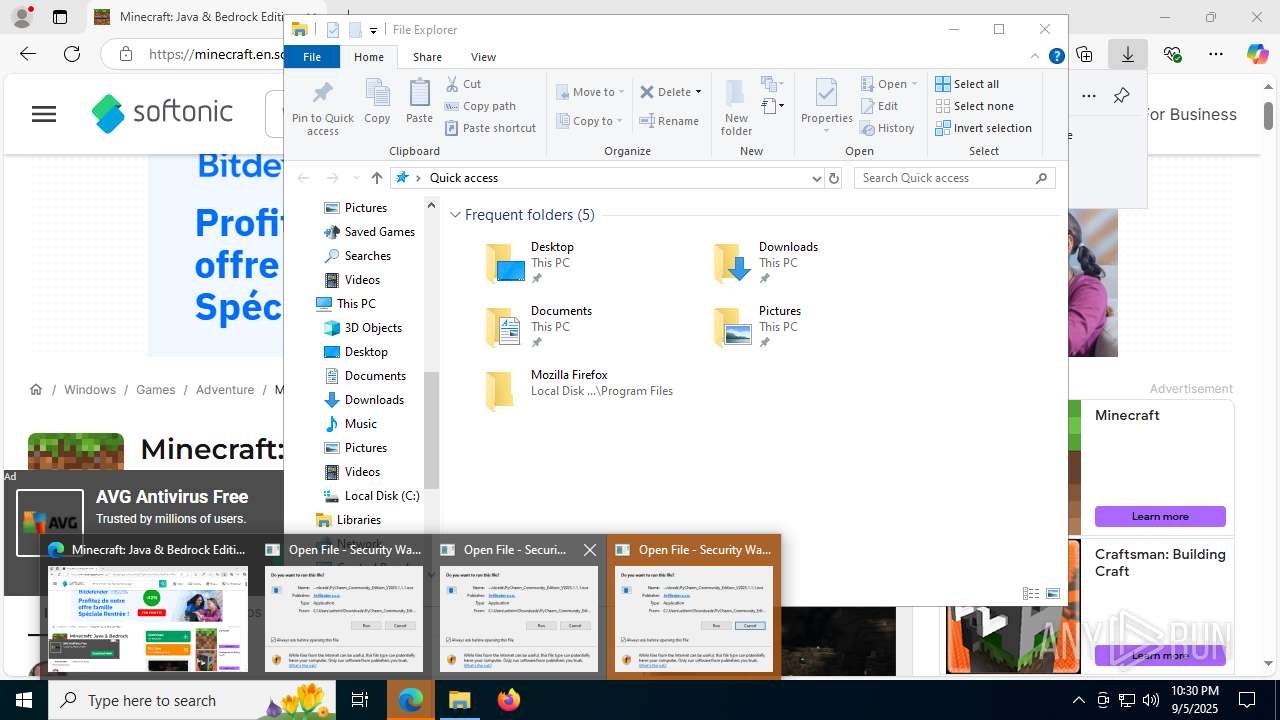Select Minecraft Edge browser tab

(188, 17)
